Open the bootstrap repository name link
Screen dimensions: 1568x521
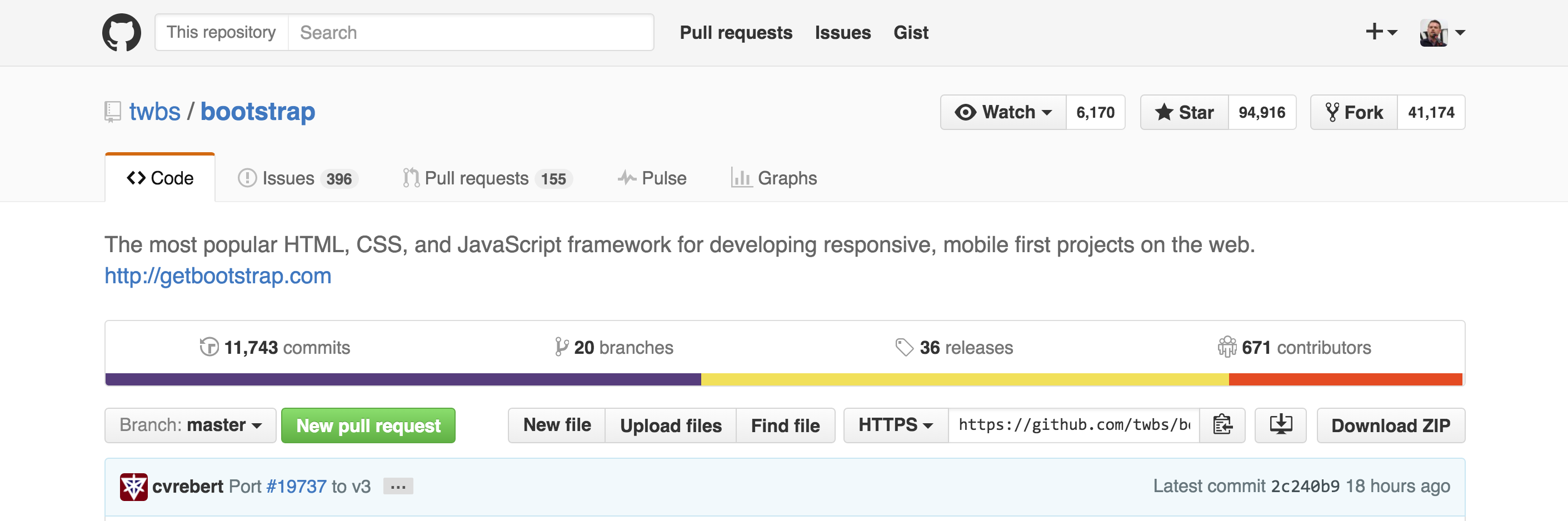[x=257, y=112]
